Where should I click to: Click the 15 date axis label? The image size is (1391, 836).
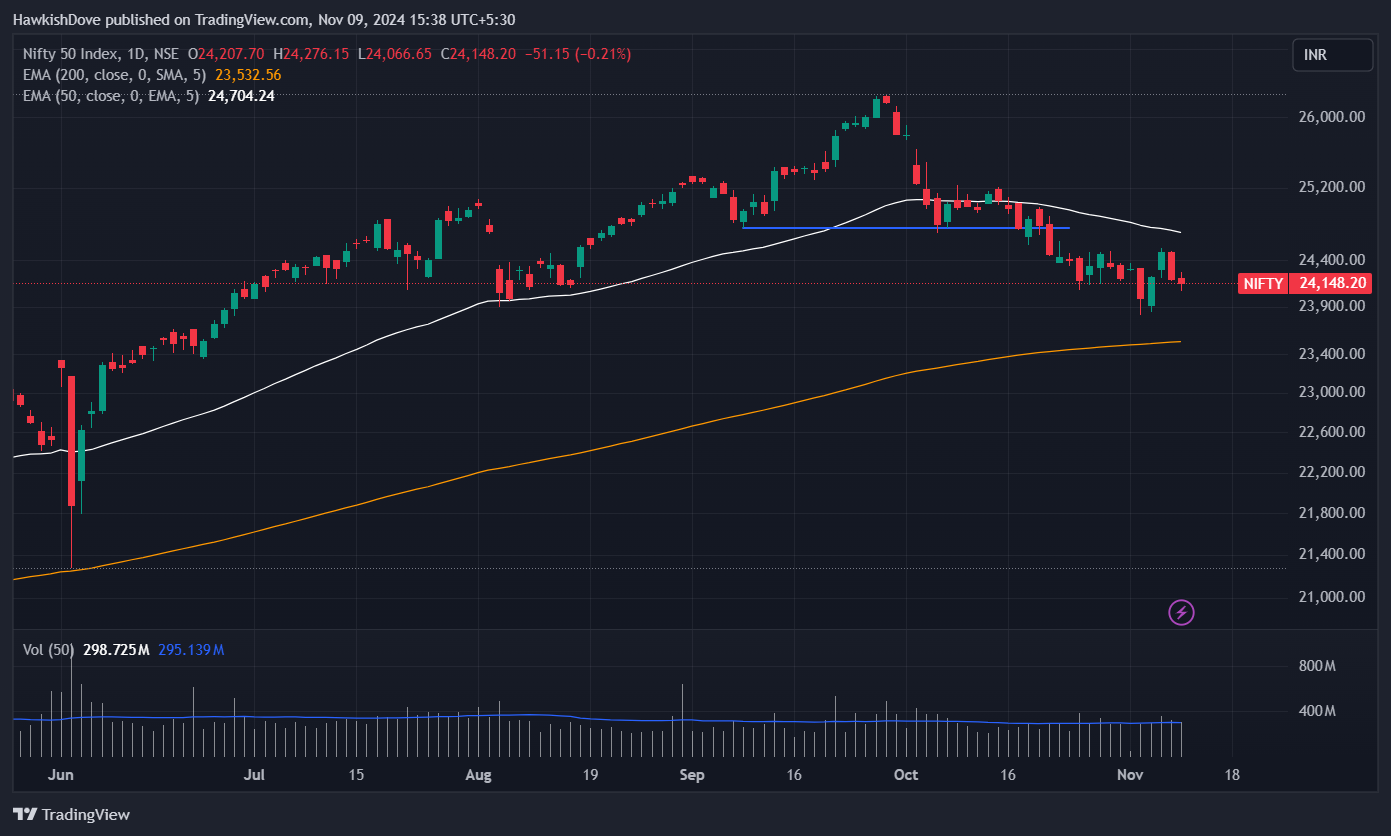pyautogui.click(x=357, y=775)
